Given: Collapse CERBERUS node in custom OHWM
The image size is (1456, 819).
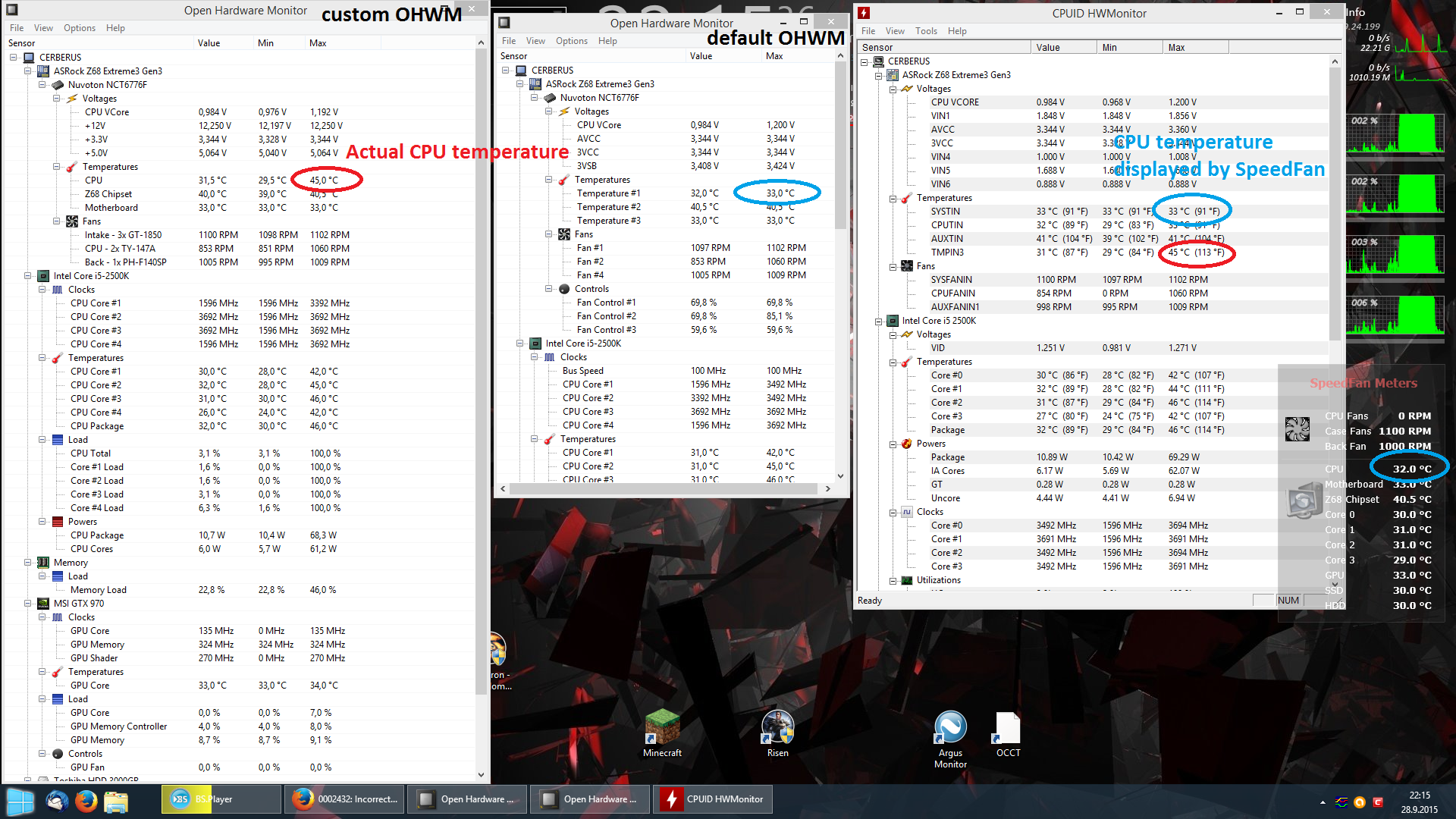Looking at the screenshot, I should 14,58.
